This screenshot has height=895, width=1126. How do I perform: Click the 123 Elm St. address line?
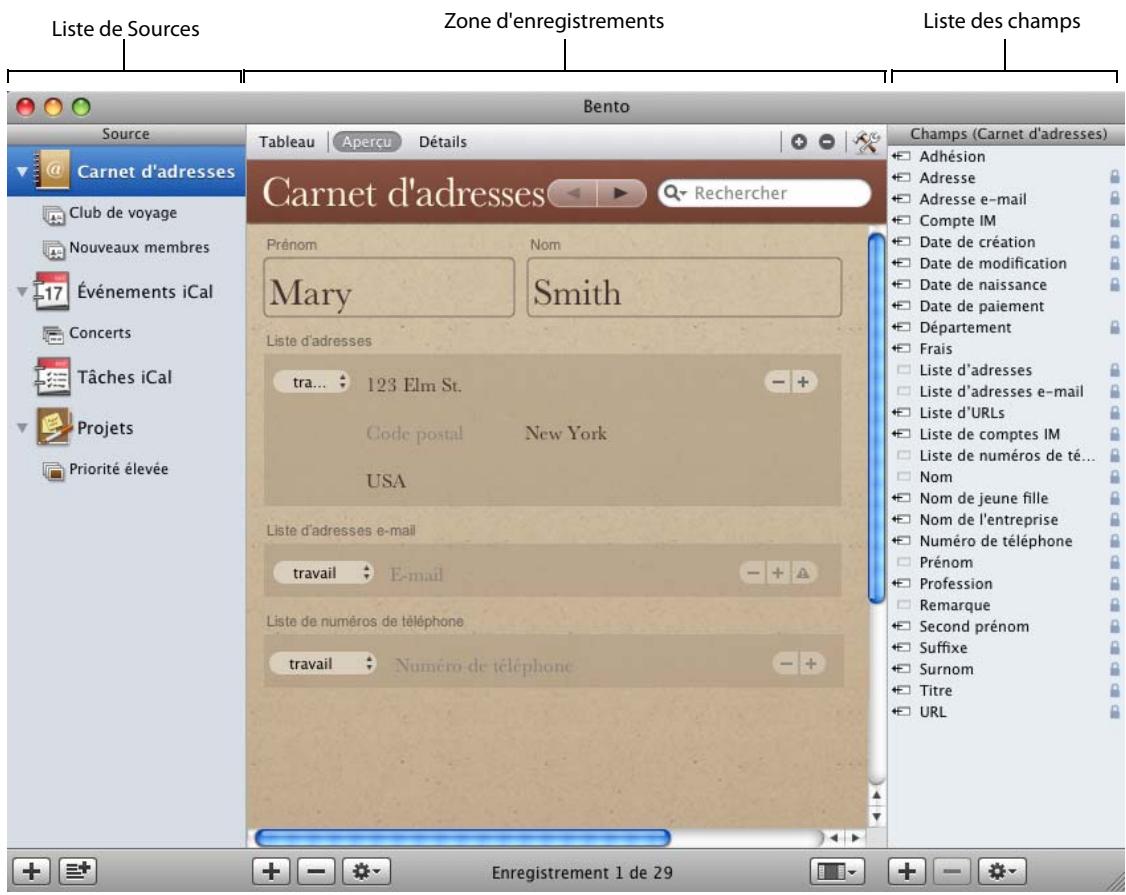[414, 385]
